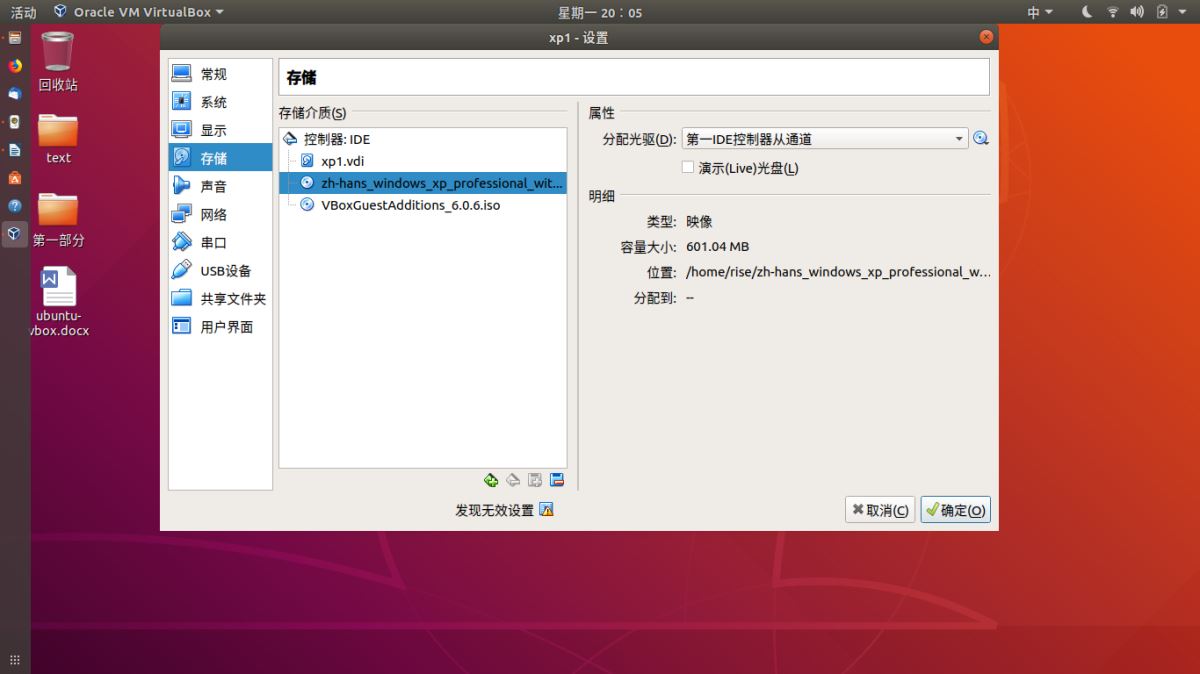Viewport: 1200px width, 674px height.
Task: Enable the 演示(Live)光盘 checkbox
Action: point(688,168)
